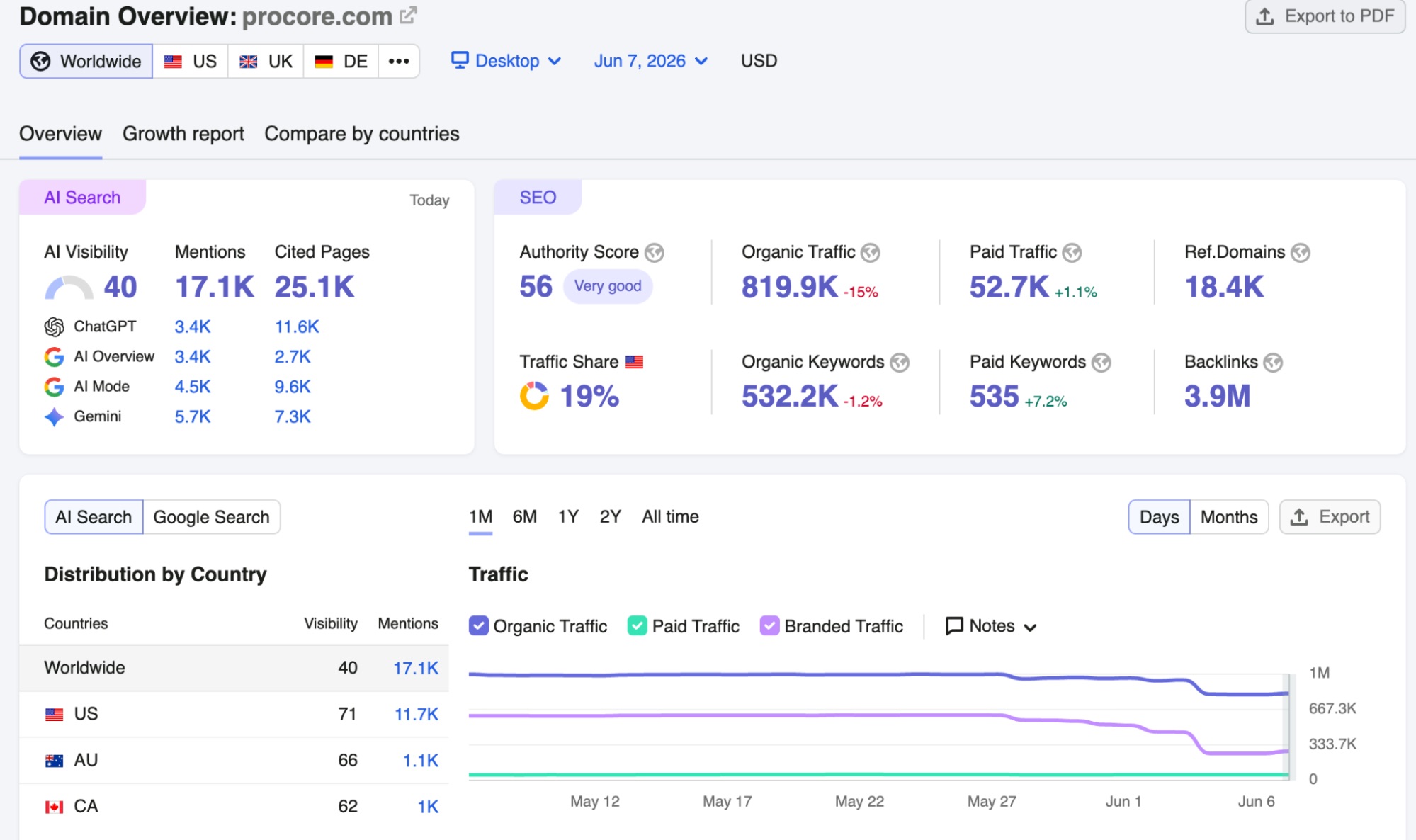Switch to the Growth report tab
Viewport: 1416px width, 840px height.
tap(183, 134)
